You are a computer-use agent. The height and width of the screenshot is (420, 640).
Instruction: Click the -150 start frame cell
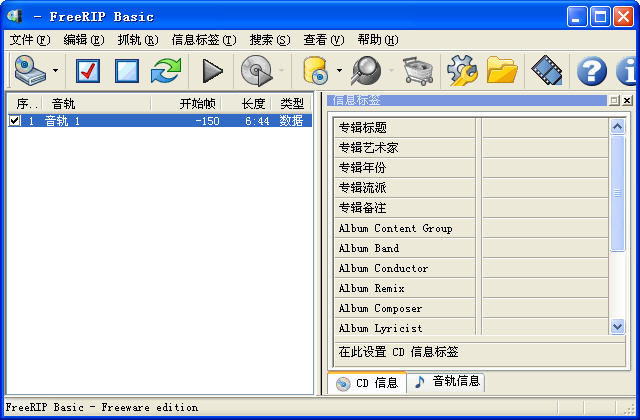click(207, 121)
